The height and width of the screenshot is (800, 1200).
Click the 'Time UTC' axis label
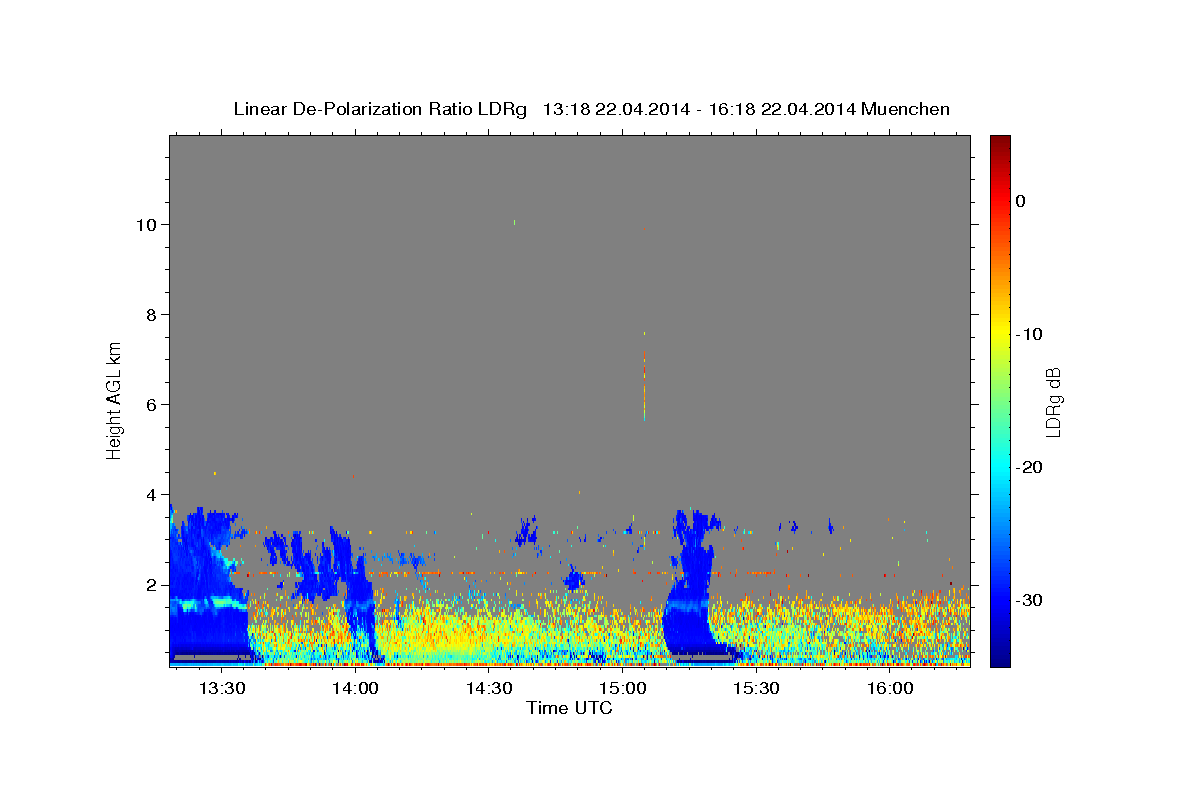coord(569,708)
